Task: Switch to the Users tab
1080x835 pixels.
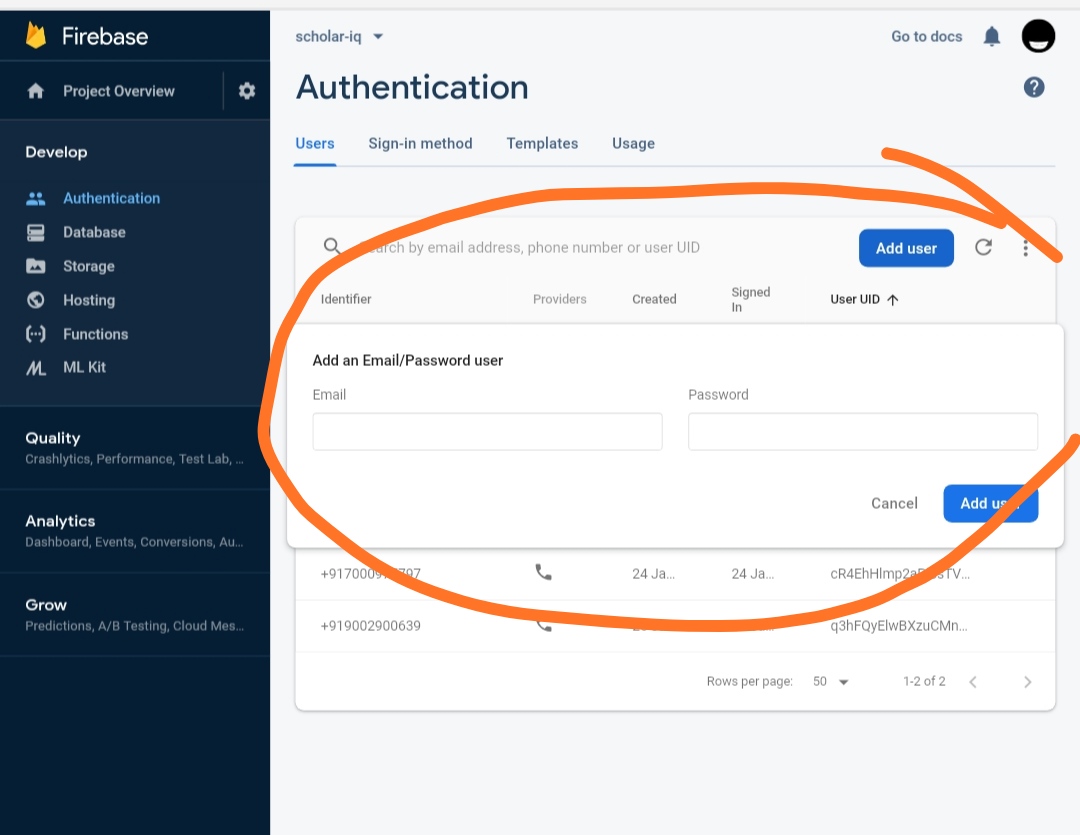Action: (315, 143)
